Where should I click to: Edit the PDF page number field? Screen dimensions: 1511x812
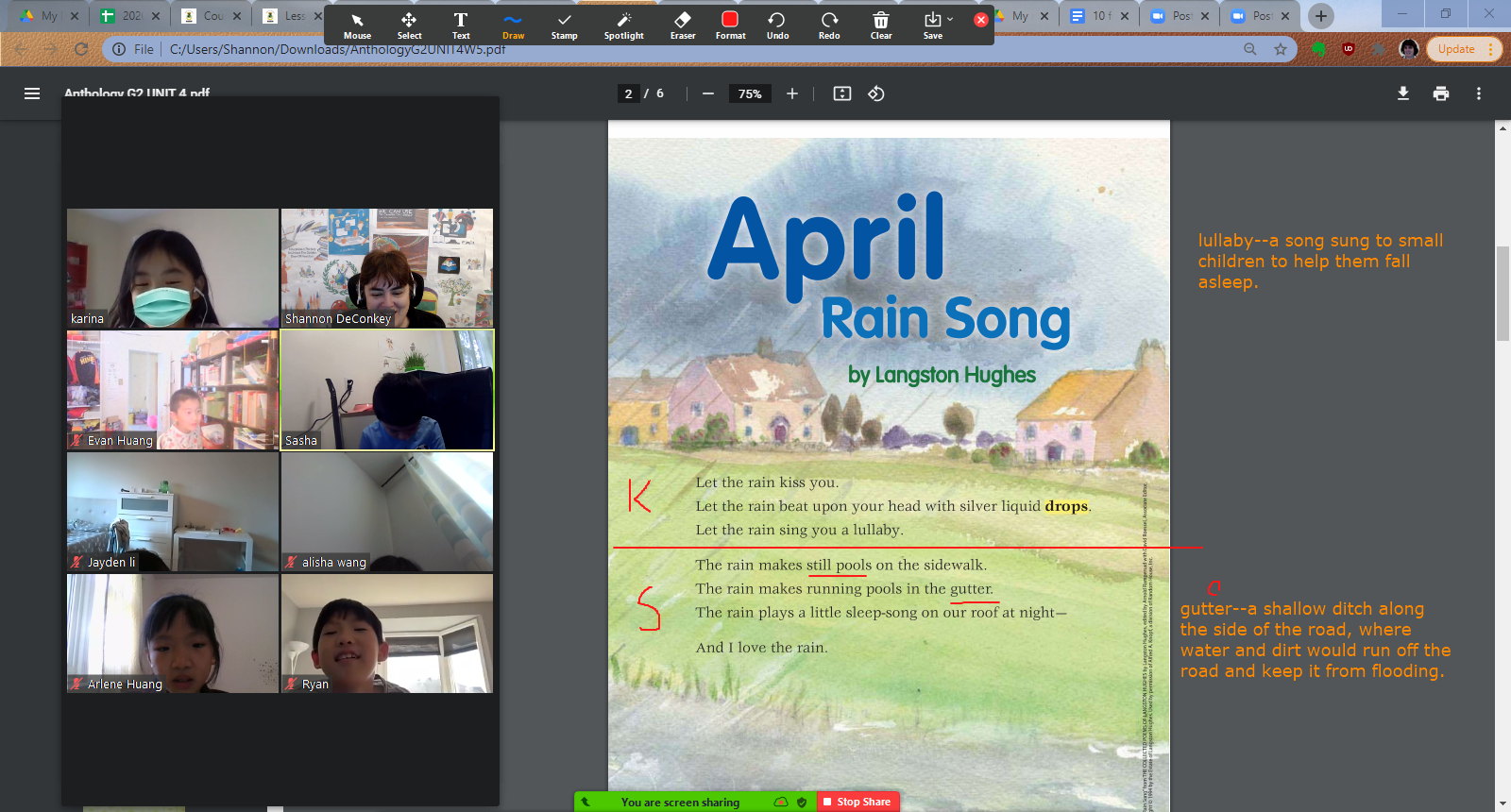click(x=628, y=93)
